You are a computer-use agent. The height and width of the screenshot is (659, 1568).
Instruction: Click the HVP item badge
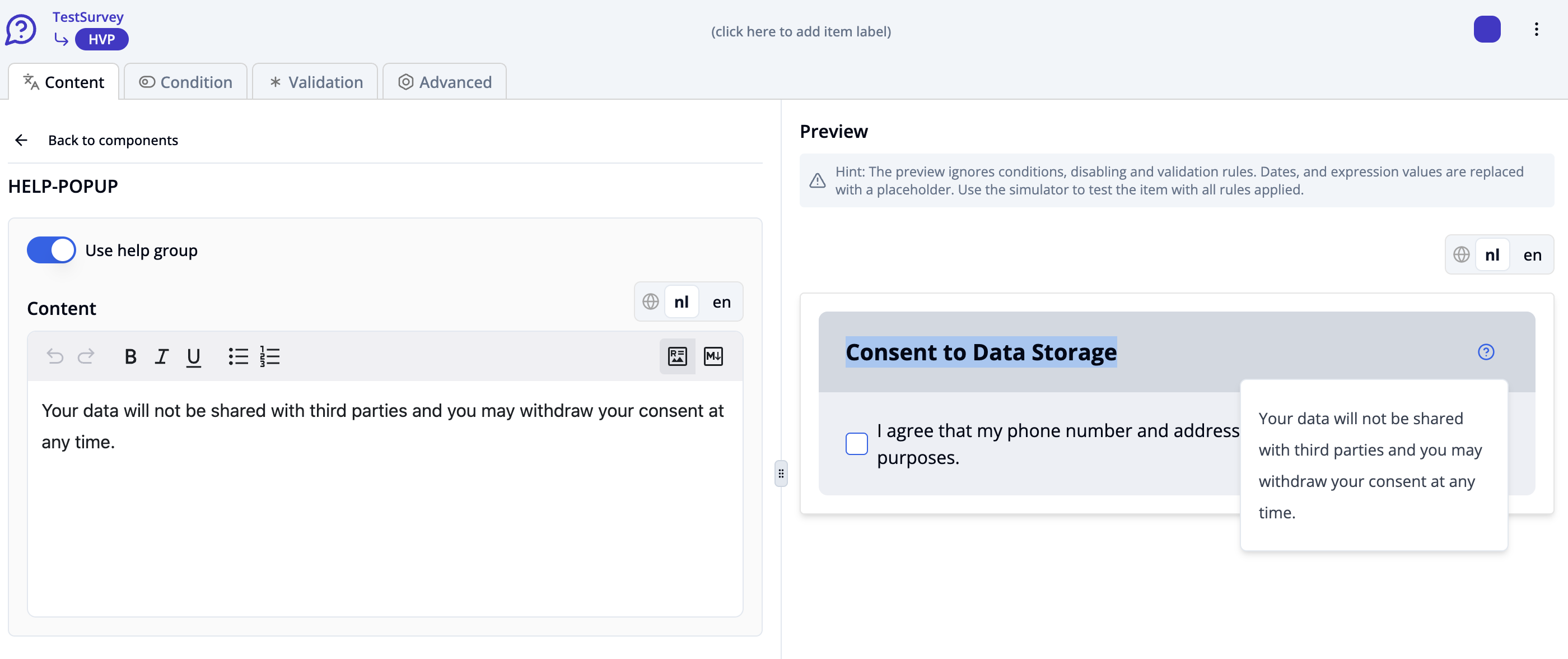pyautogui.click(x=102, y=40)
